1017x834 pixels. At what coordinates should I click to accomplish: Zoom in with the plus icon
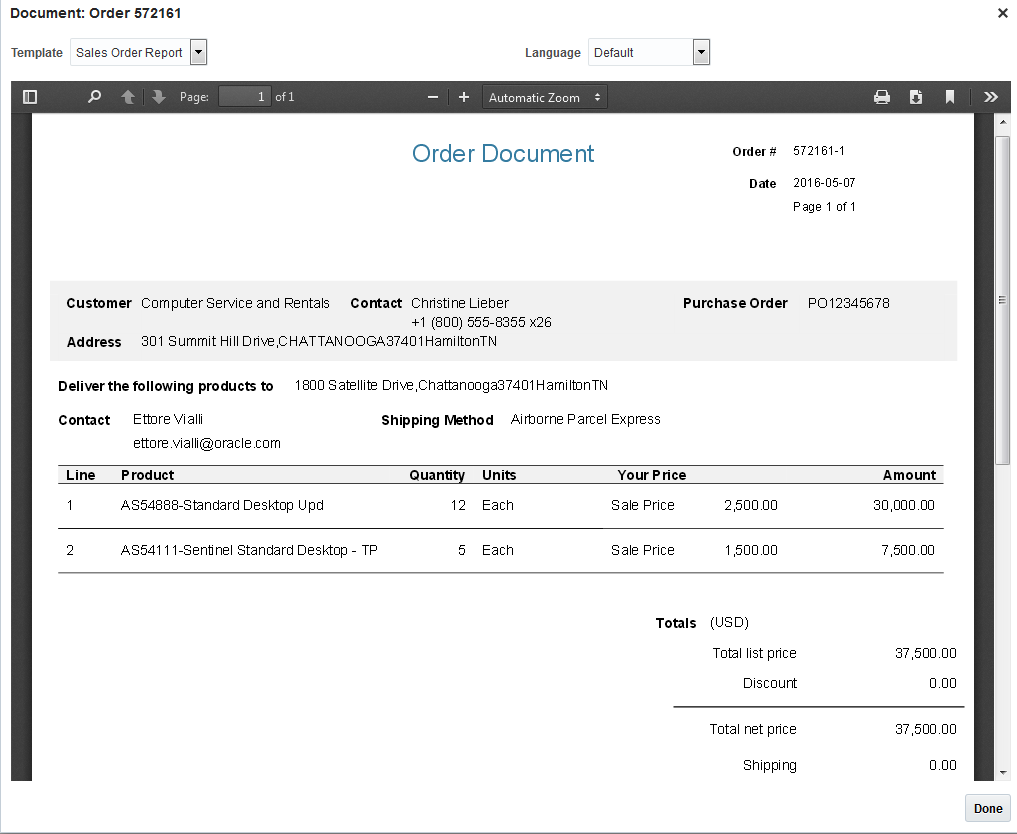click(464, 97)
